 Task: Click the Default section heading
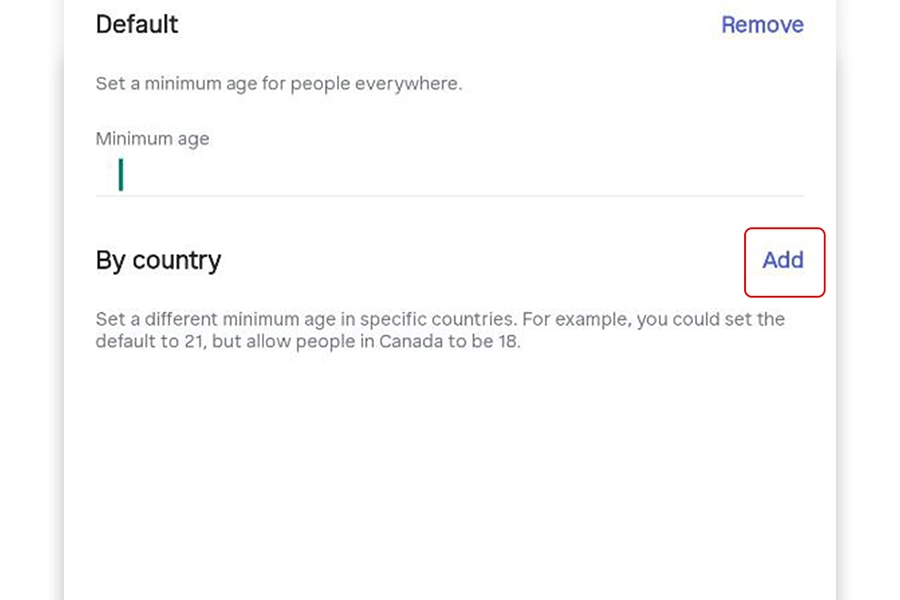[x=137, y=24]
